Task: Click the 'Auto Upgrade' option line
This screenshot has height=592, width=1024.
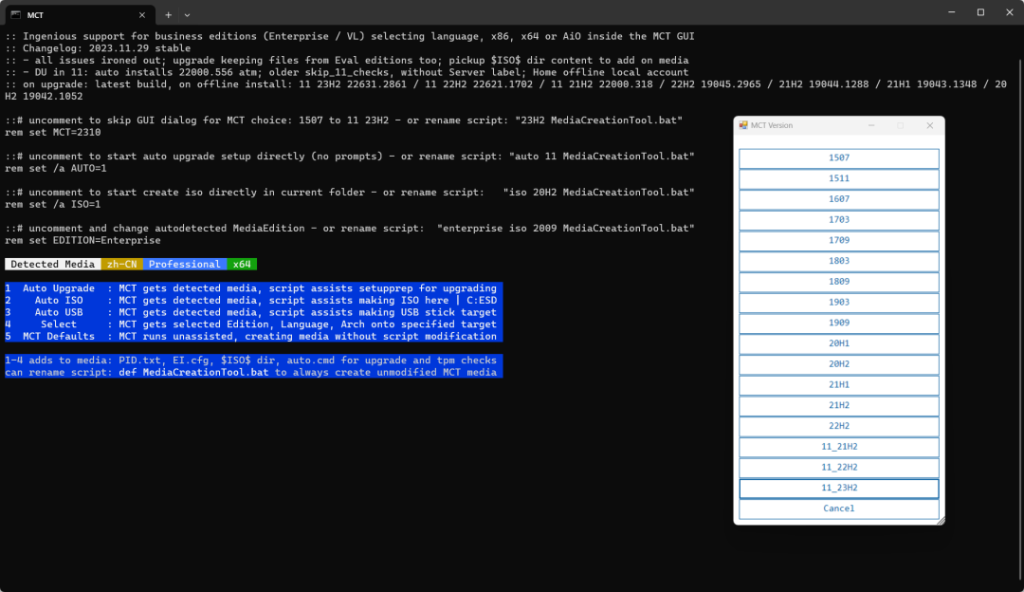Action: (253, 288)
